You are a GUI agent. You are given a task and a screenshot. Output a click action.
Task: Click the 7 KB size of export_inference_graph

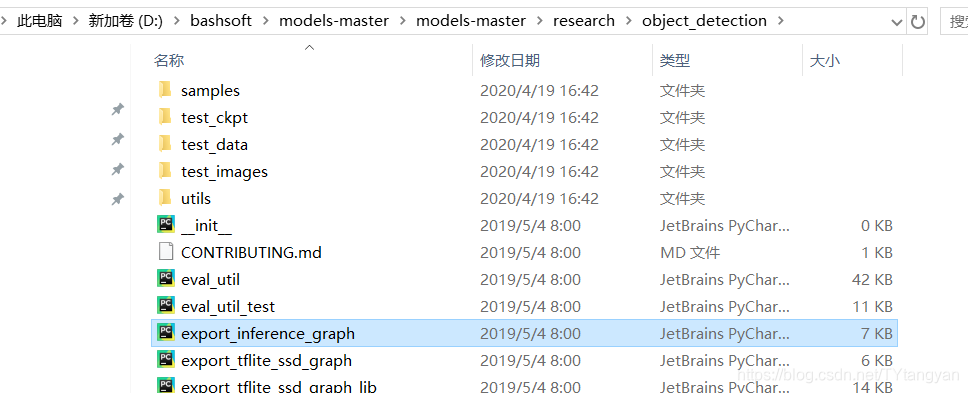[x=877, y=334]
